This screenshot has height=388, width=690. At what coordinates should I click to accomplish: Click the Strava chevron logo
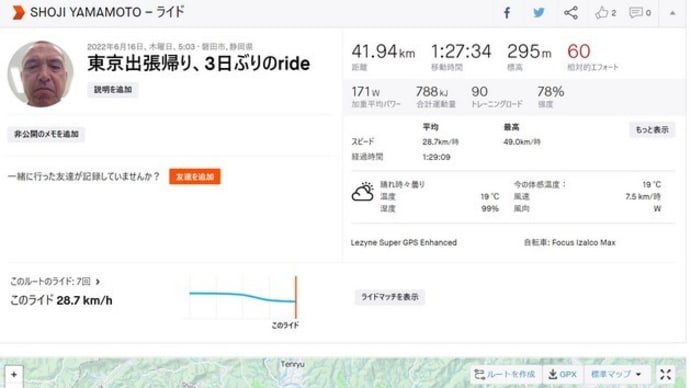click(18, 12)
